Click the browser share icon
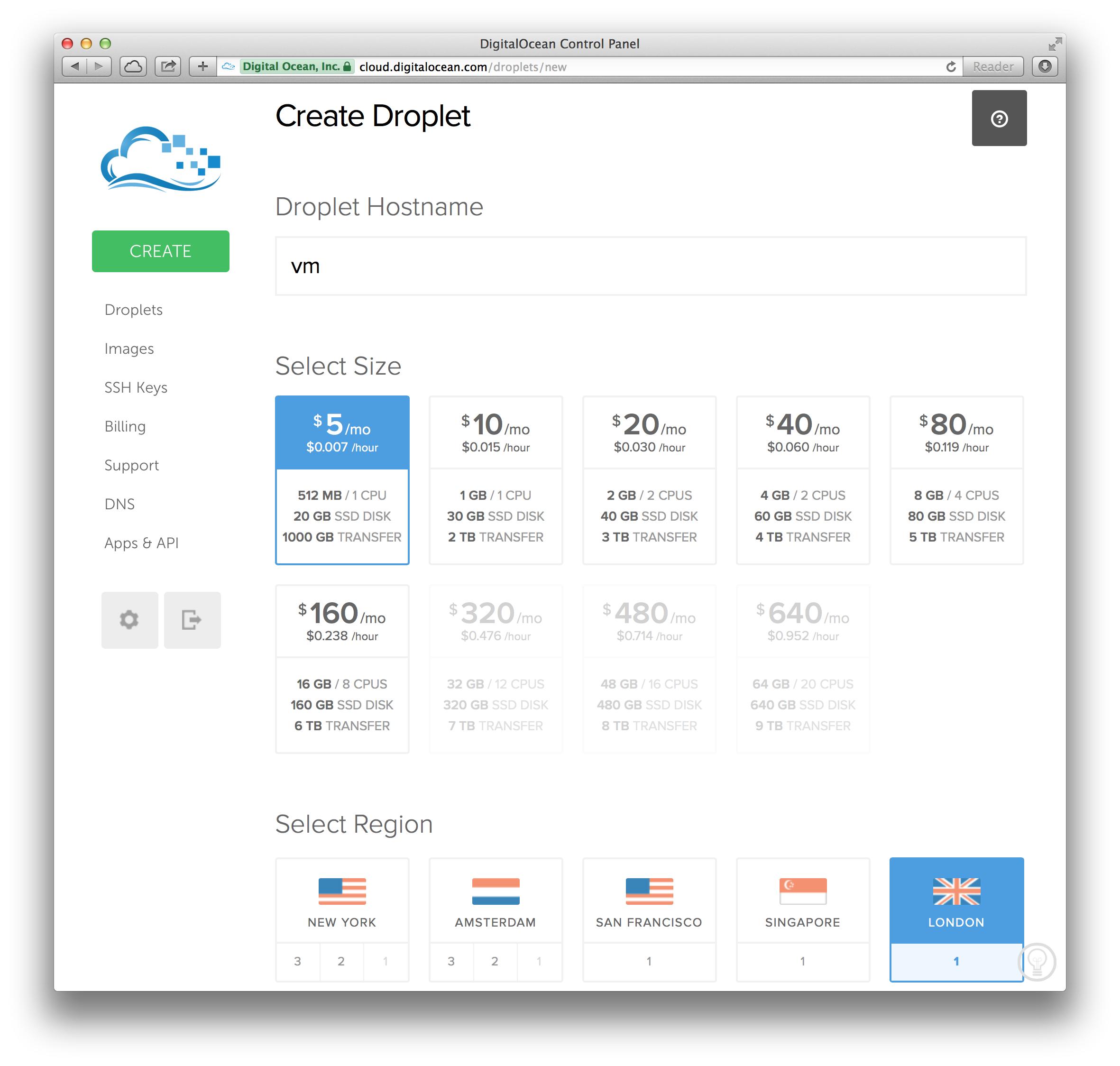 (168, 66)
